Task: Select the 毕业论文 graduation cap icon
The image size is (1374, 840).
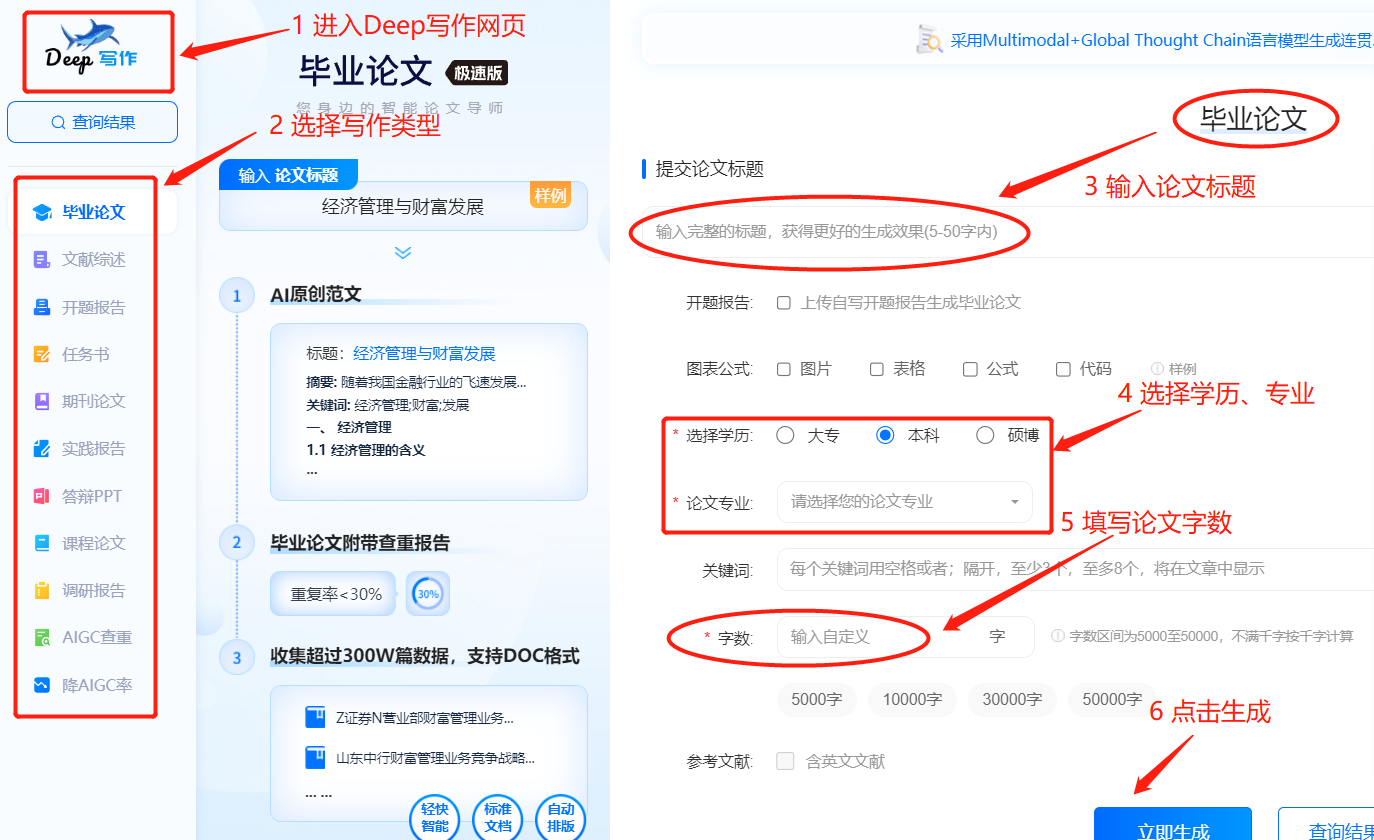Action: [42, 212]
